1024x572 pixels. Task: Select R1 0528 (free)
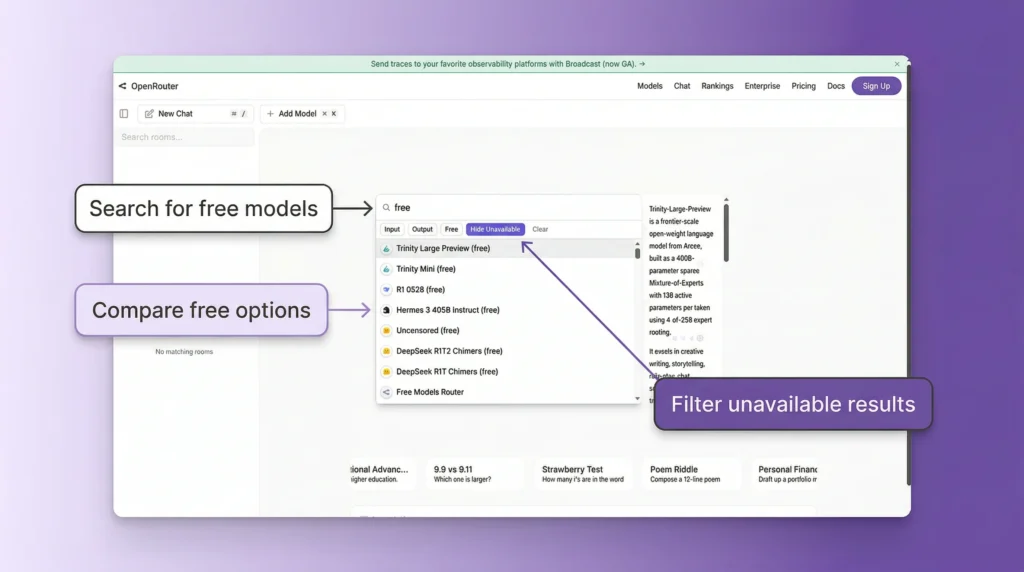[x=505, y=289]
